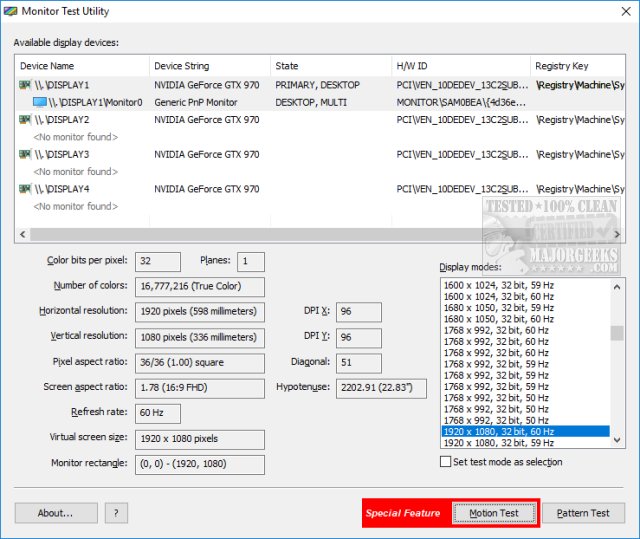This screenshot has width=640, height=539.
Task: Click the Monitor Test Utility title bar icon
Action: [10, 11]
